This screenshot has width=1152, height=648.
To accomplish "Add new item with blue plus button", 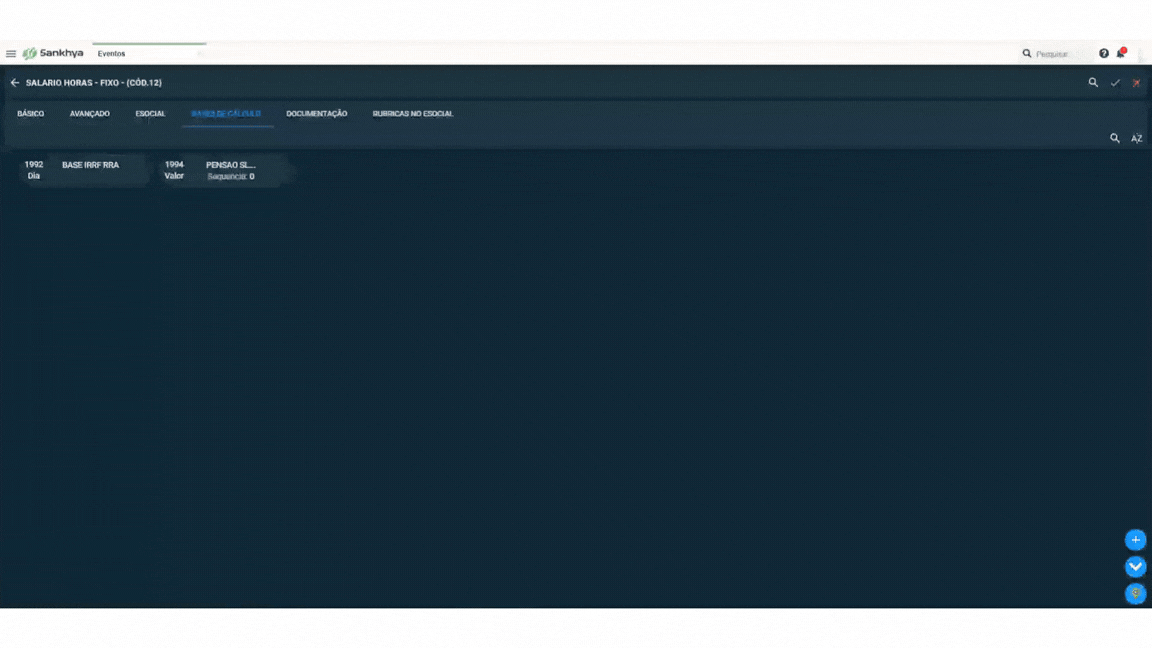I will (x=1135, y=540).
